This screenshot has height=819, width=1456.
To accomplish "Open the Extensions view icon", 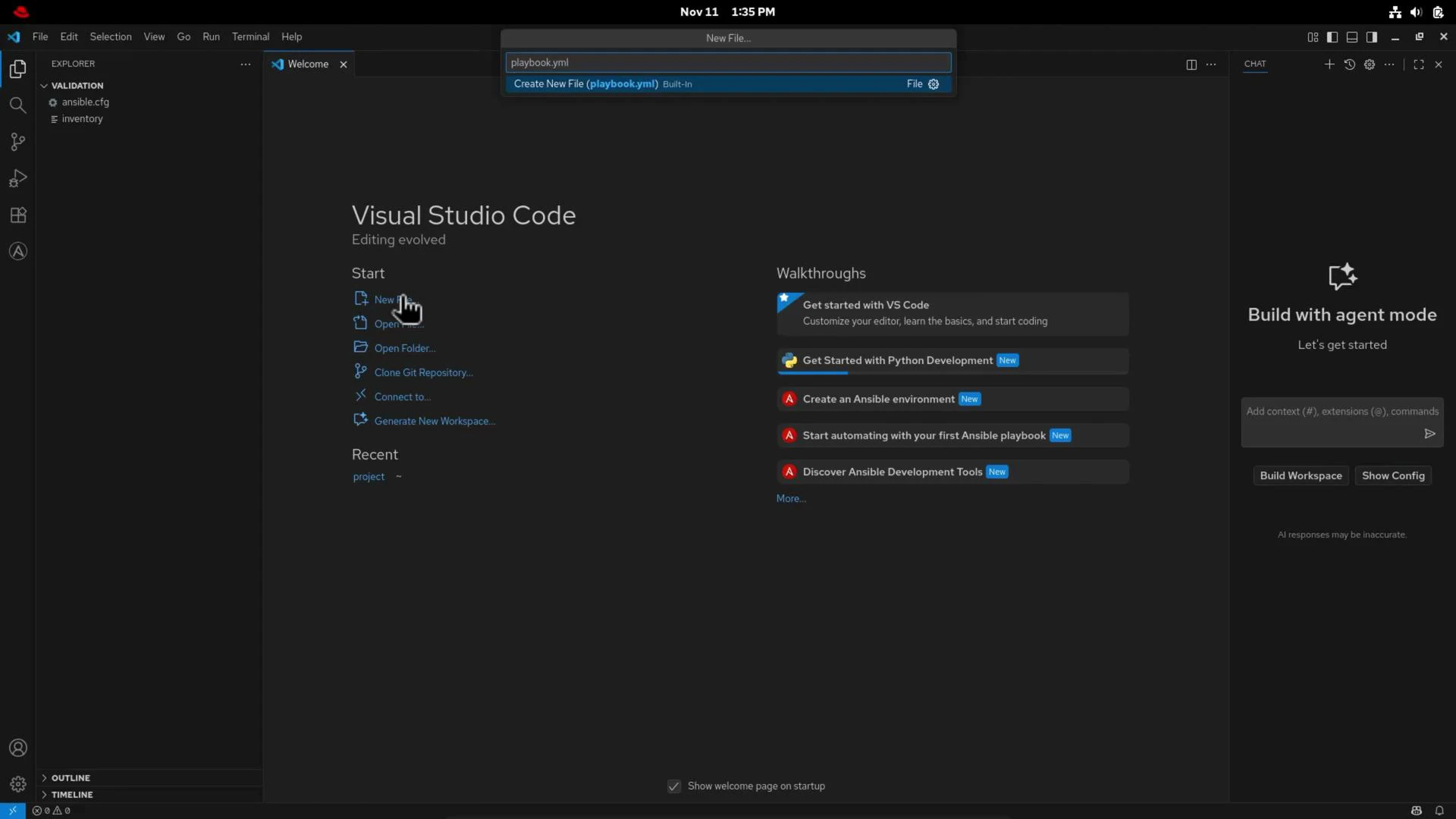I will 17,215.
